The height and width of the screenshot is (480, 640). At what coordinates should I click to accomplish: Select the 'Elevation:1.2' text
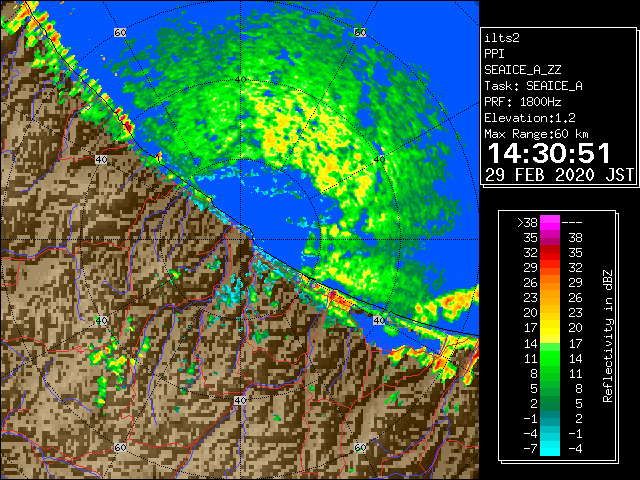tap(530, 118)
